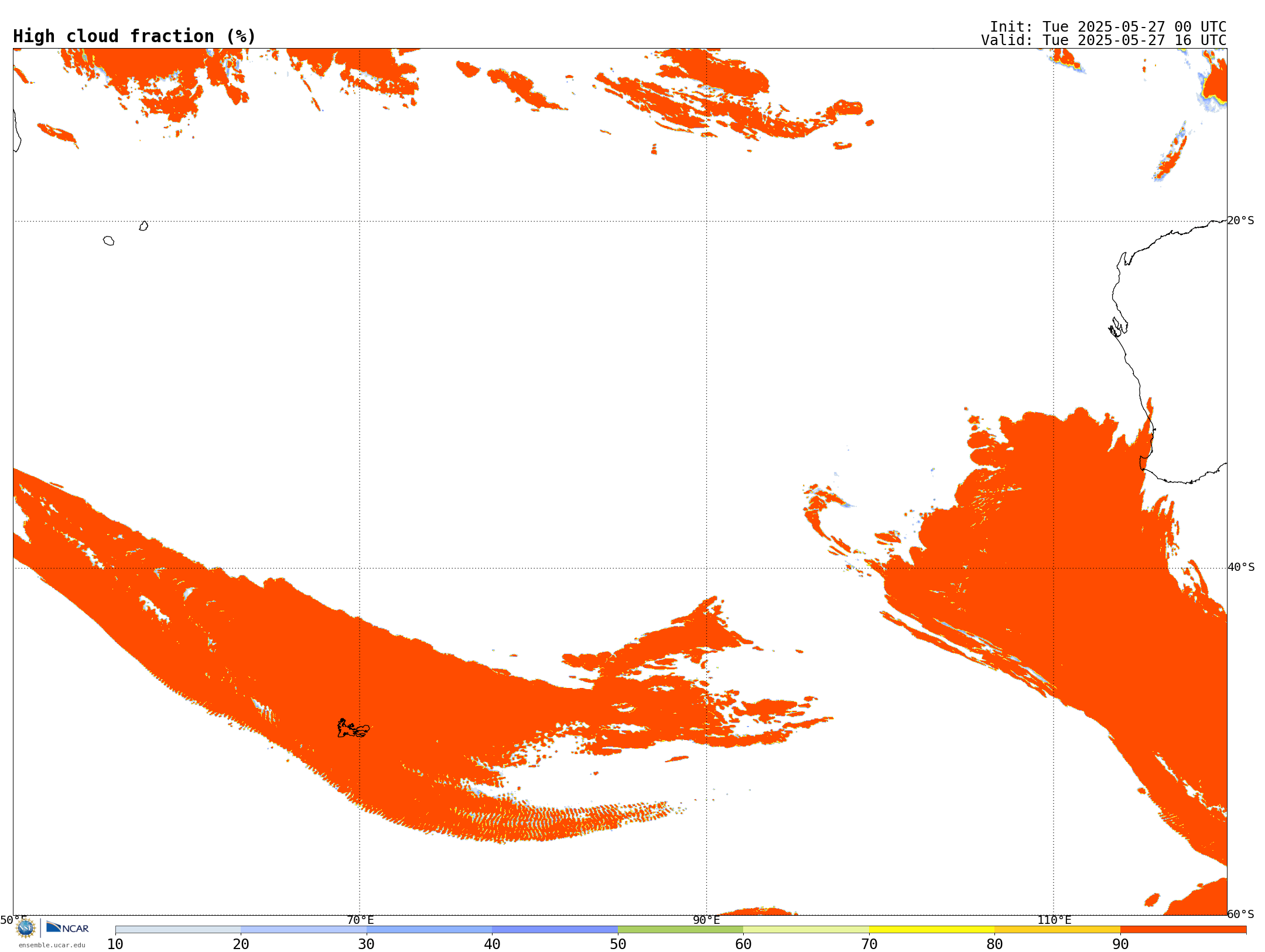Screen dimensions: 1265x952
Task: Click the colorbar tick label 70
Action: (869, 944)
